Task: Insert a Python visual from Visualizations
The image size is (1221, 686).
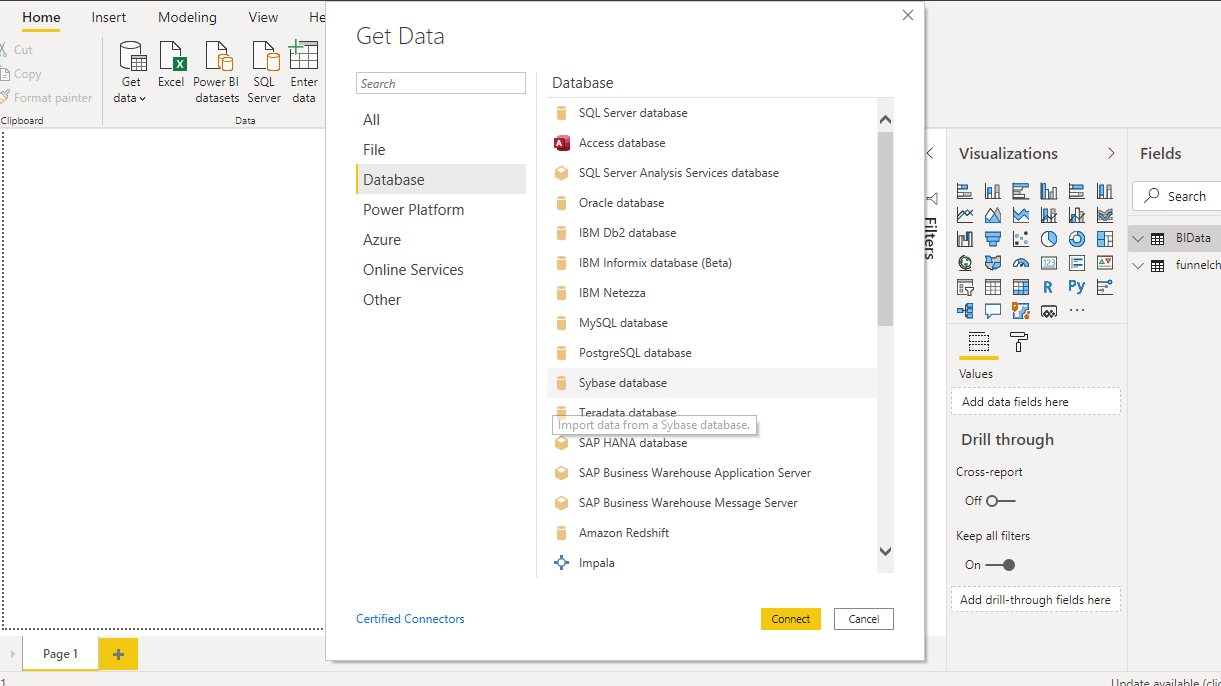Action: [1076, 287]
